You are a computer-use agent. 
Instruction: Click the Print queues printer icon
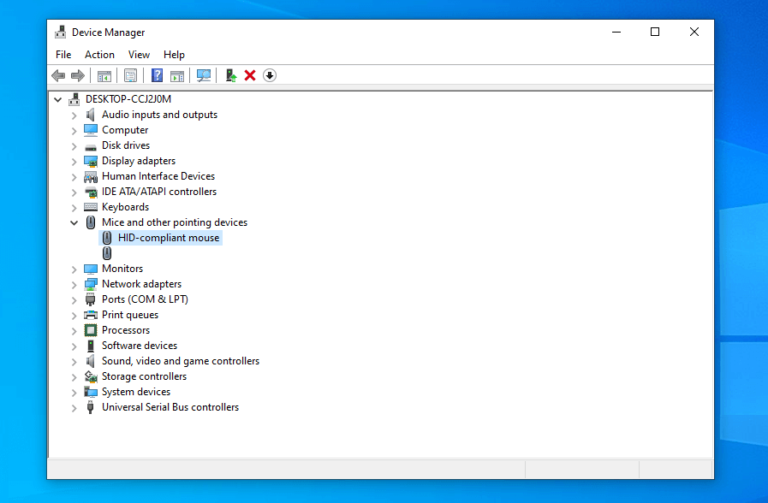click(x=91, y=315)
